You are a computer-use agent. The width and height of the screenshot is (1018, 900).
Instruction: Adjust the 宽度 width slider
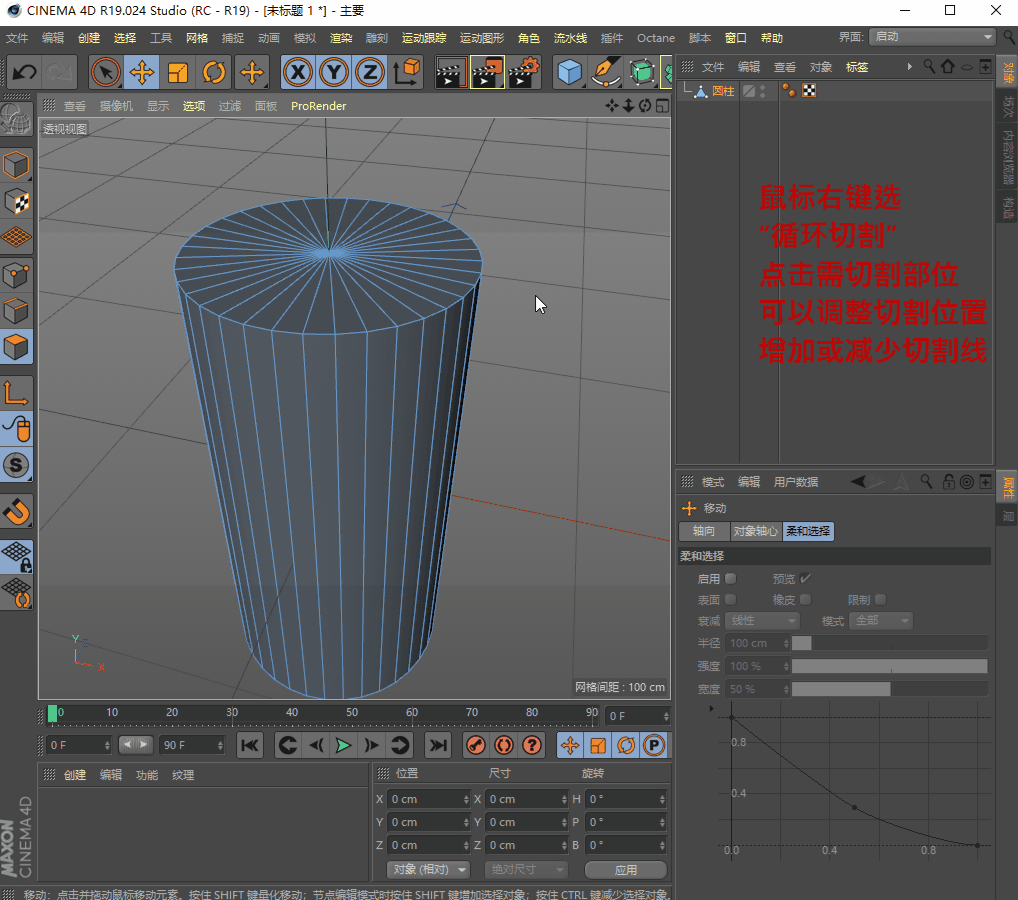pos(889,689)
